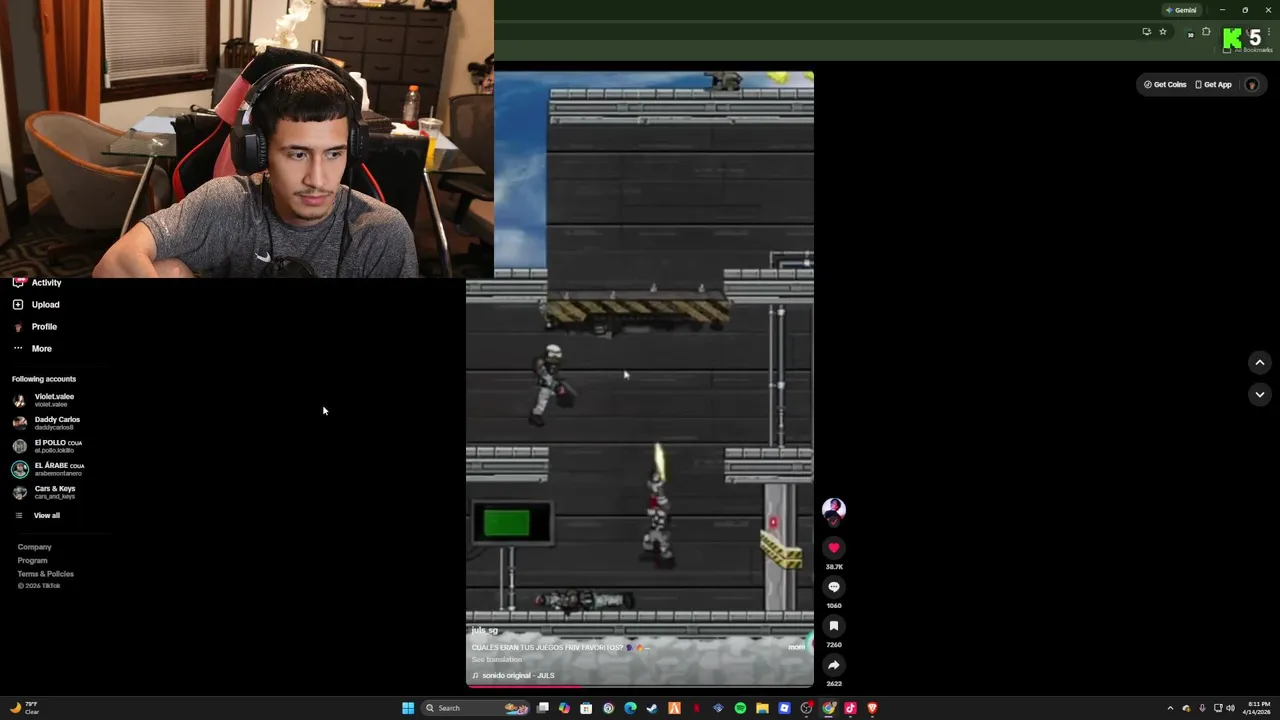Screen dimensions: 1280x720
Task: Open Roblox from the taskbar
Action: click(784, 708)
